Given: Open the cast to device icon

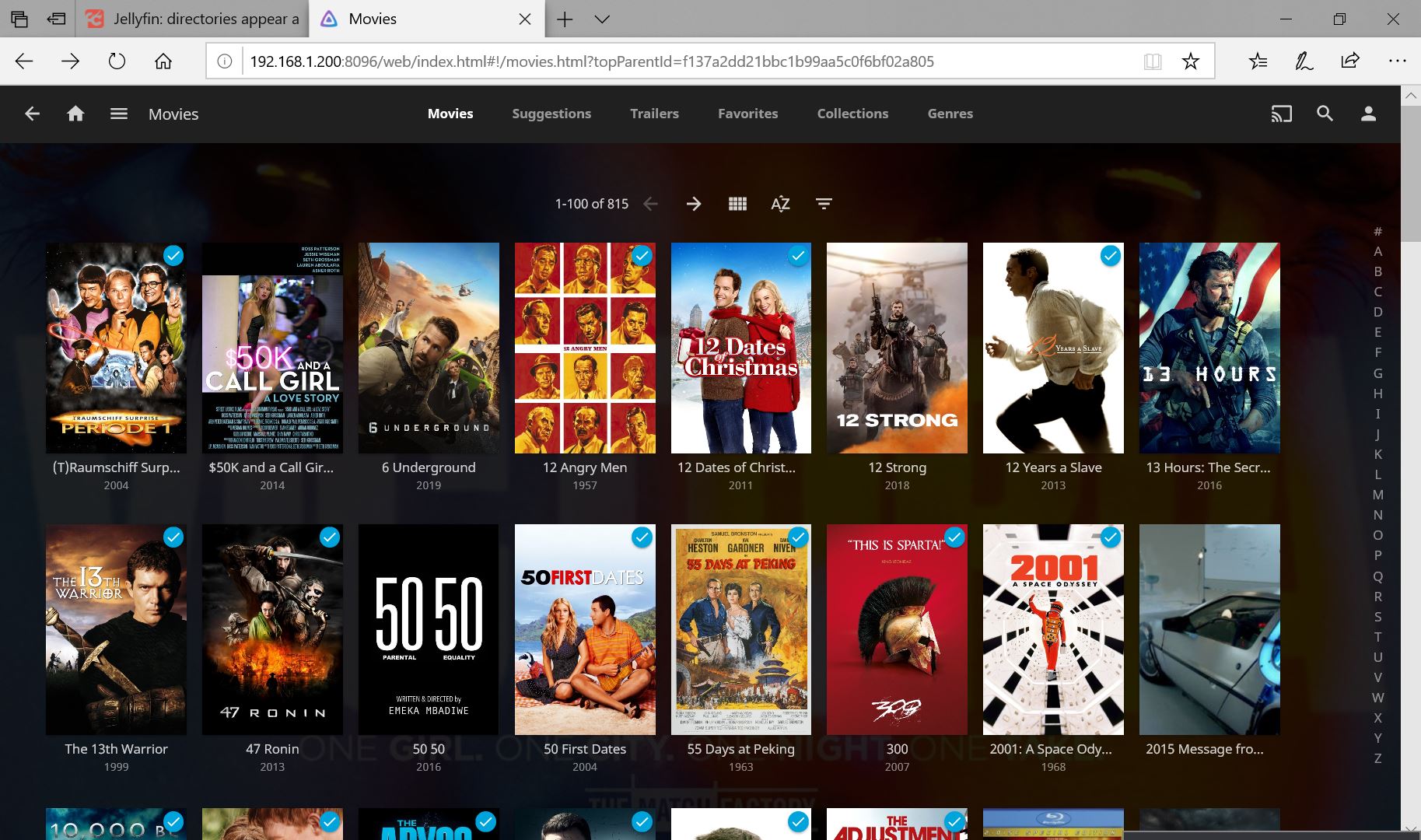Looking at the screenshot, I should coord(1281,114).
